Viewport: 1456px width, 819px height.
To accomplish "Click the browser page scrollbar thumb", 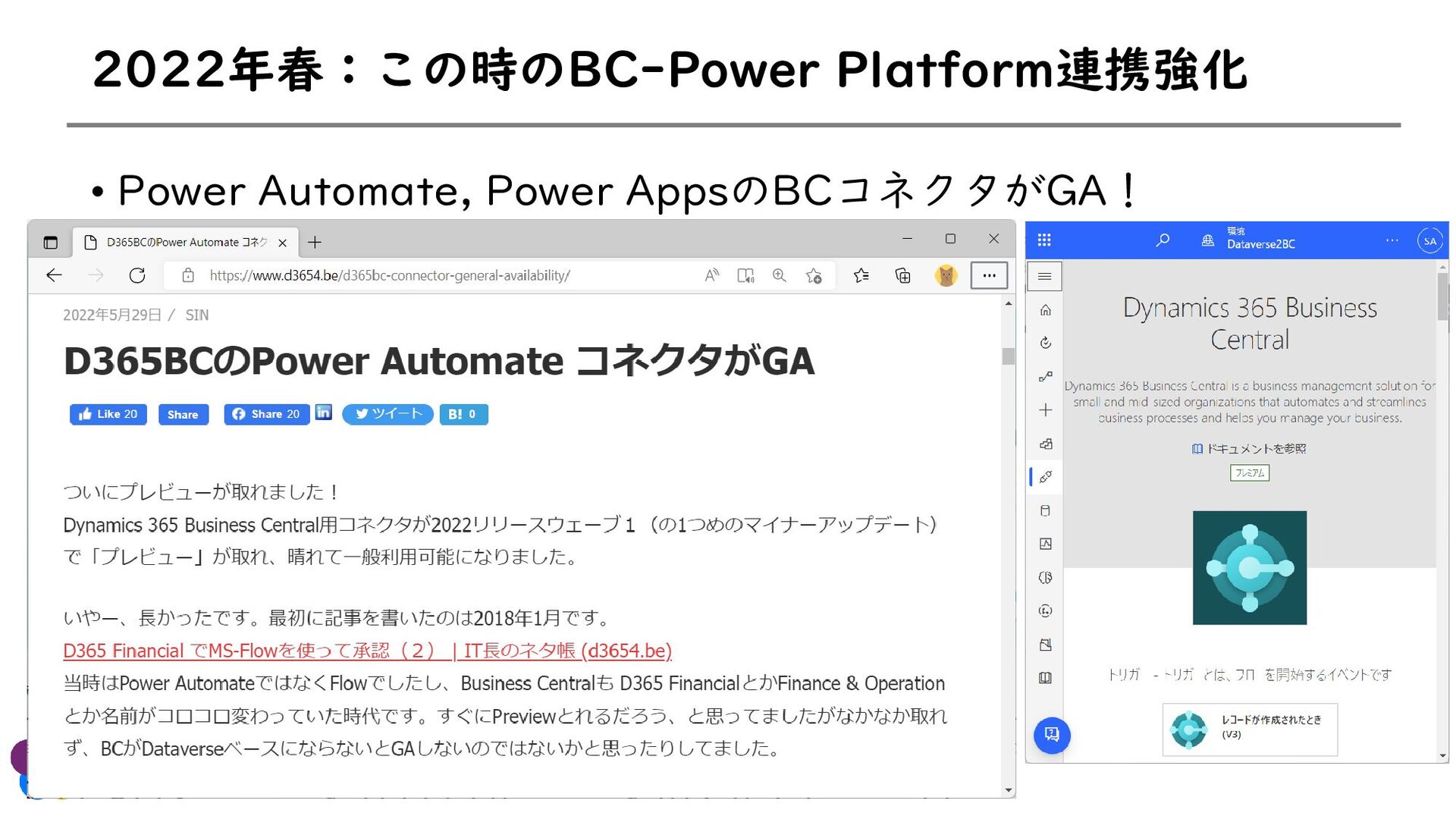I will (x=1008, y=356).
